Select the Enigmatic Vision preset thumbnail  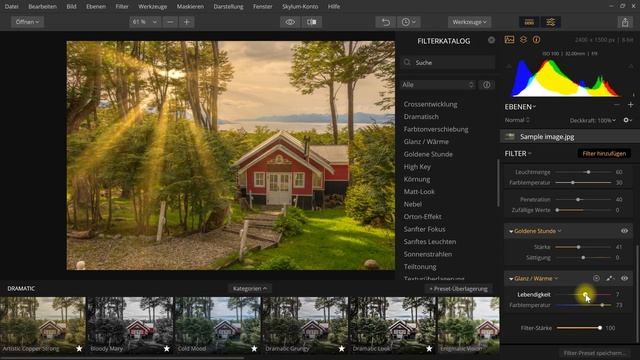point(468,325)
